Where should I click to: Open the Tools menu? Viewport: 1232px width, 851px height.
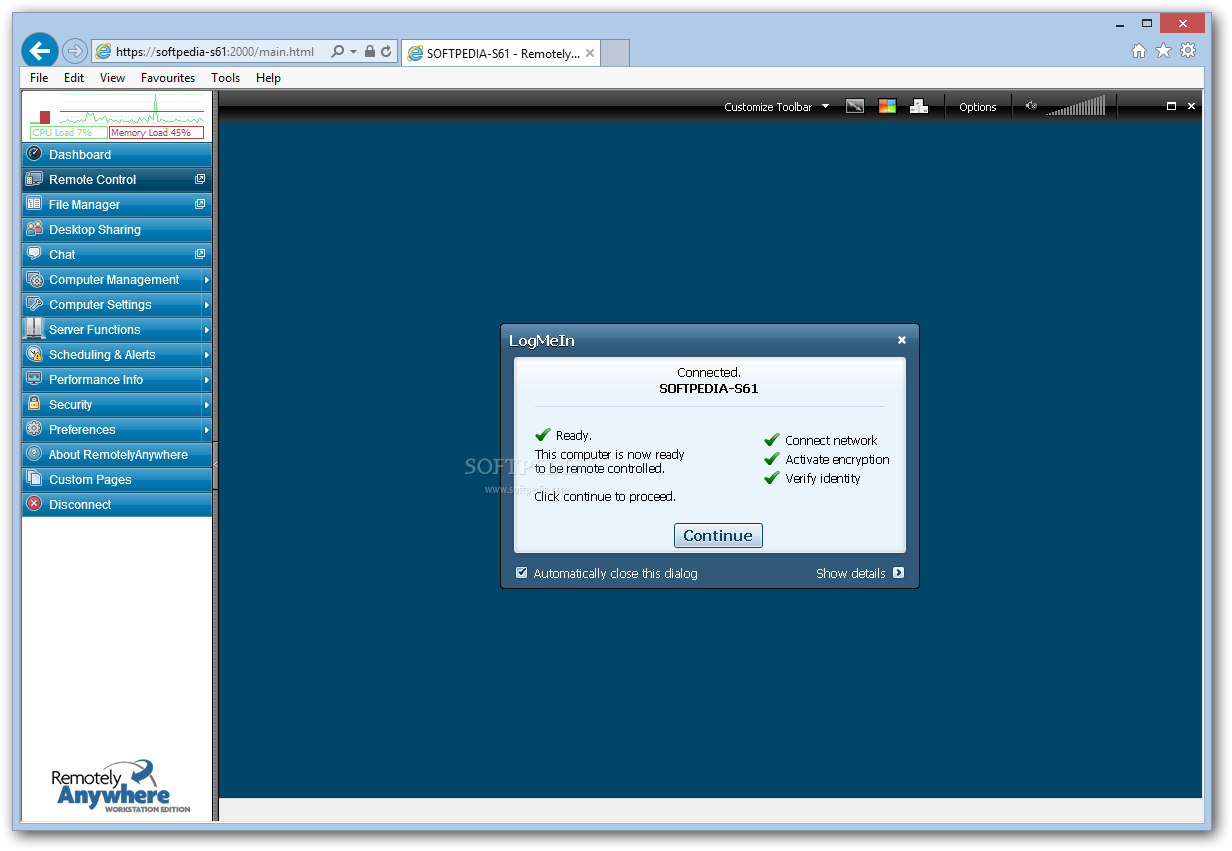pos(226,78)
